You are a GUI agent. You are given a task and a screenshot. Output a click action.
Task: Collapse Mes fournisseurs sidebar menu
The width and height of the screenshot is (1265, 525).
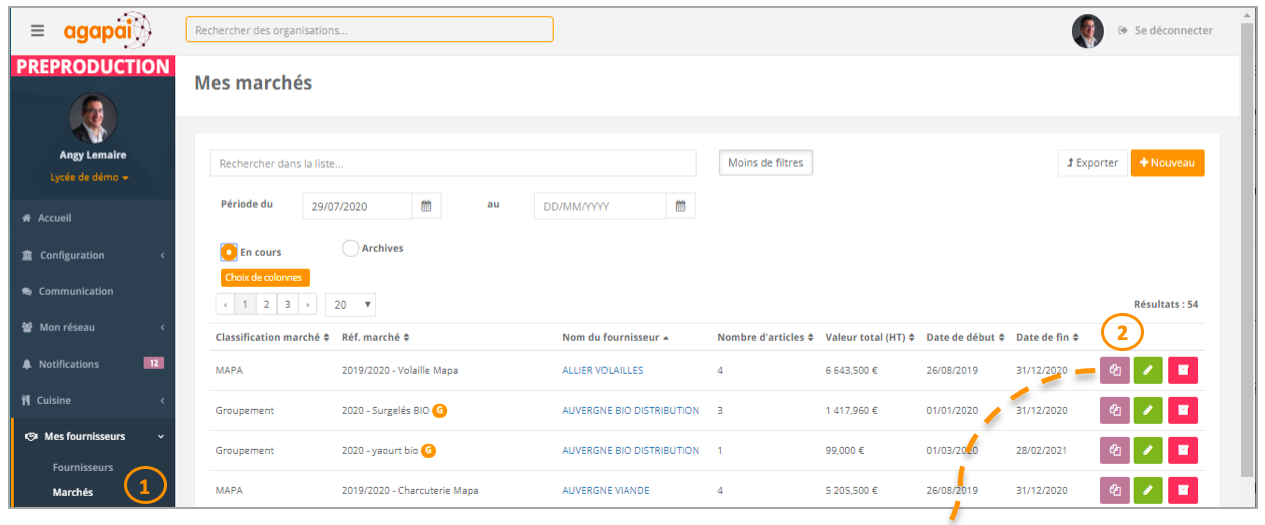(x=93, y=436)
